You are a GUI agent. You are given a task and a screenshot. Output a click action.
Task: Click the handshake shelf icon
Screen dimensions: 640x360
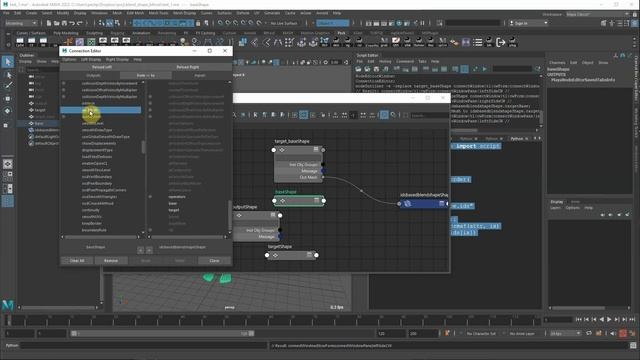[454, 42]
